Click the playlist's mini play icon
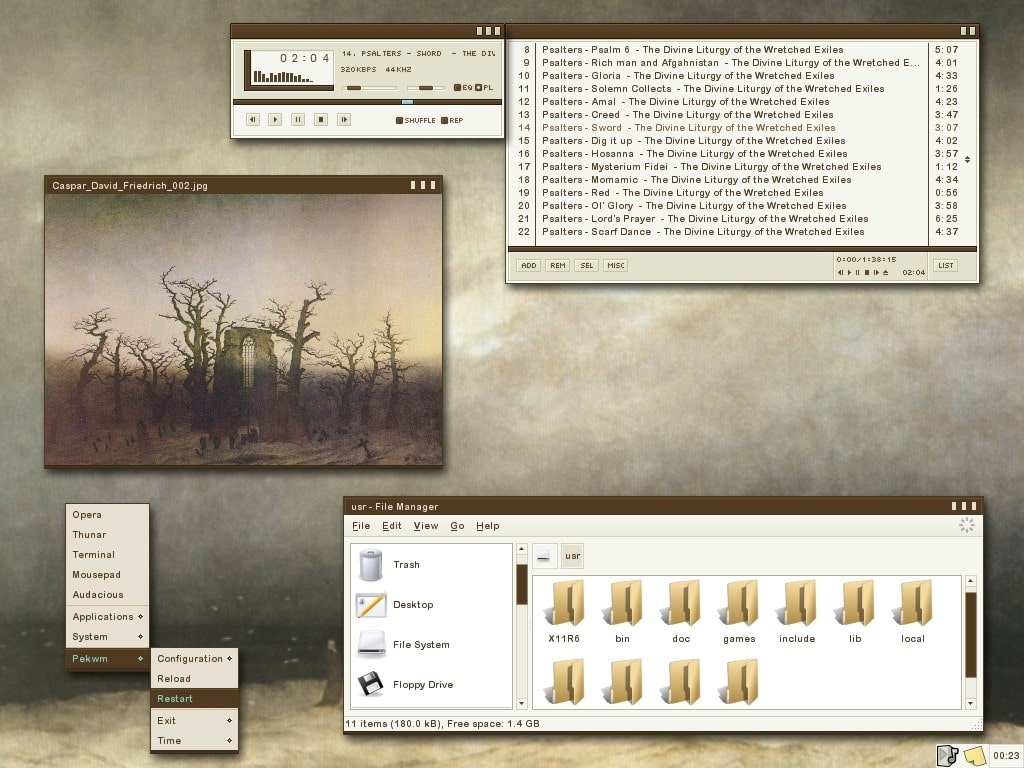This screenshot has width=1024, height=768. pyautogui.click(x=850, y=272)
